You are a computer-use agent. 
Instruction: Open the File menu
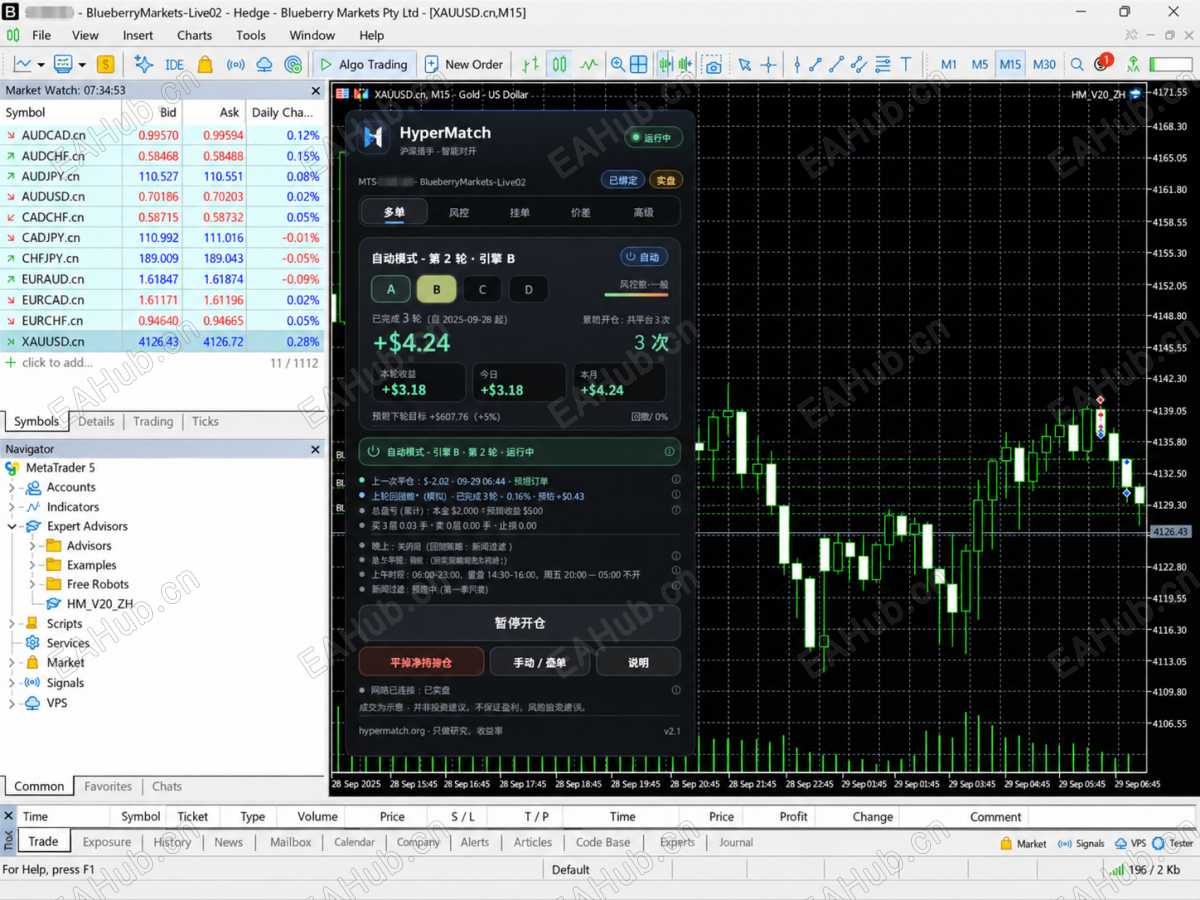coord(41,35)
